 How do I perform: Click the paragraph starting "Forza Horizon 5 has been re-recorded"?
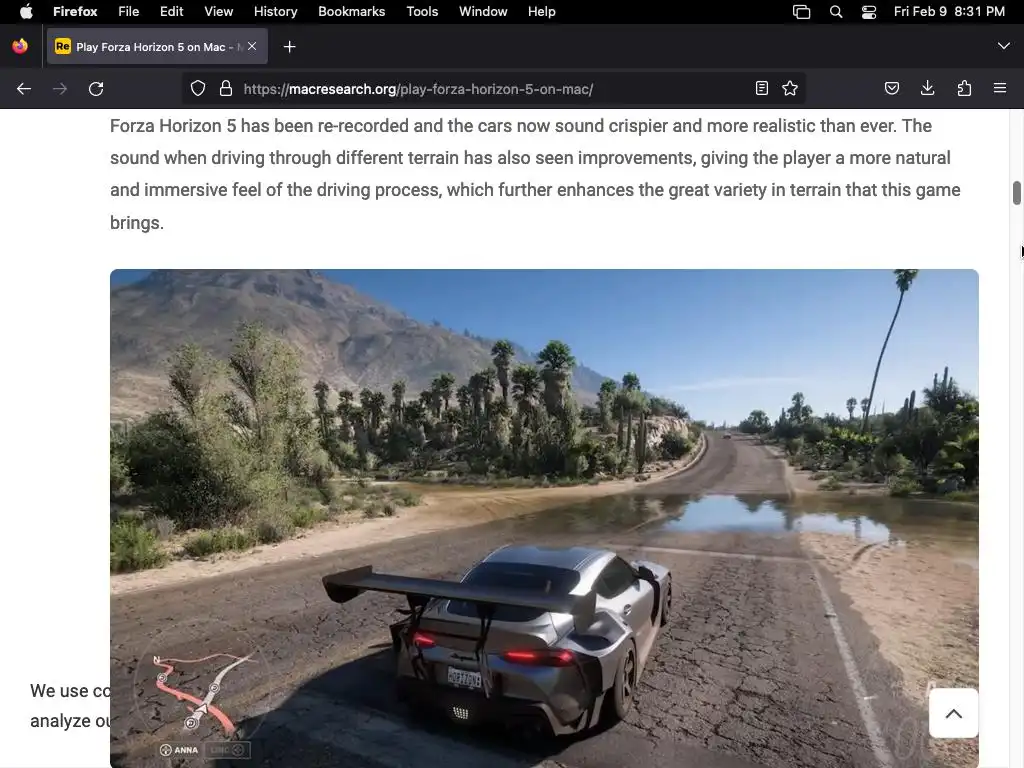[535, 174]
